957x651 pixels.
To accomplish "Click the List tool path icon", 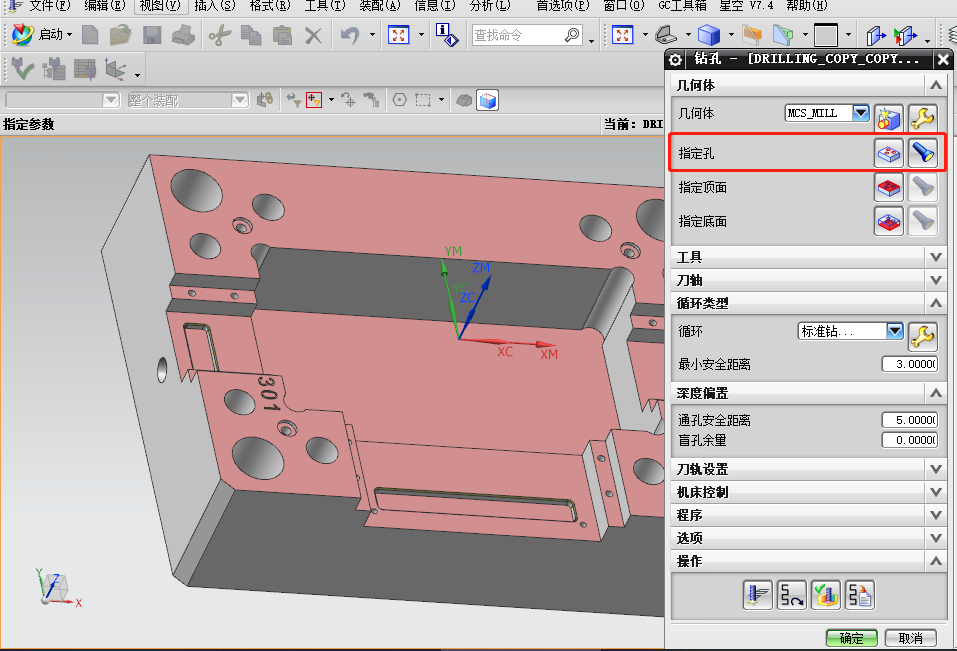I will (859, 595).
